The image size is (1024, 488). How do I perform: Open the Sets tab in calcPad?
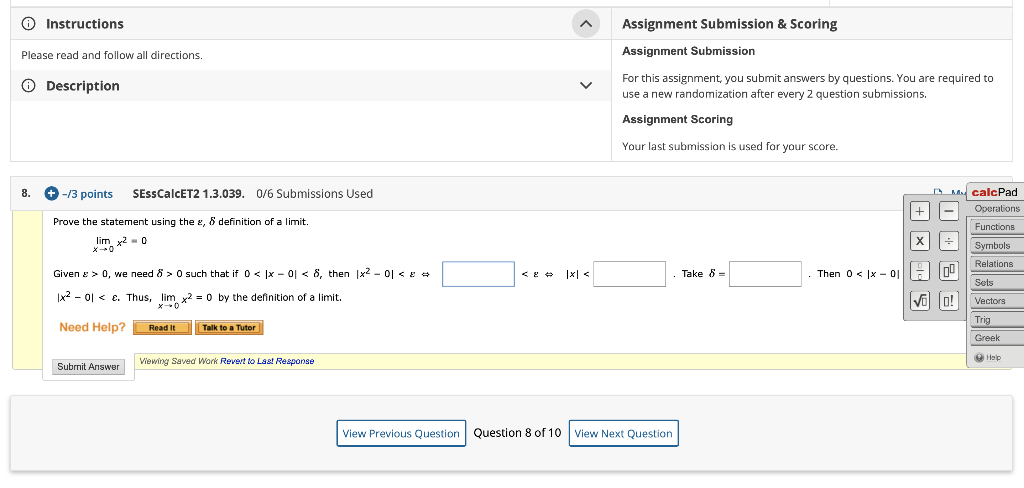pyautogui.click(x=997, y=283)
